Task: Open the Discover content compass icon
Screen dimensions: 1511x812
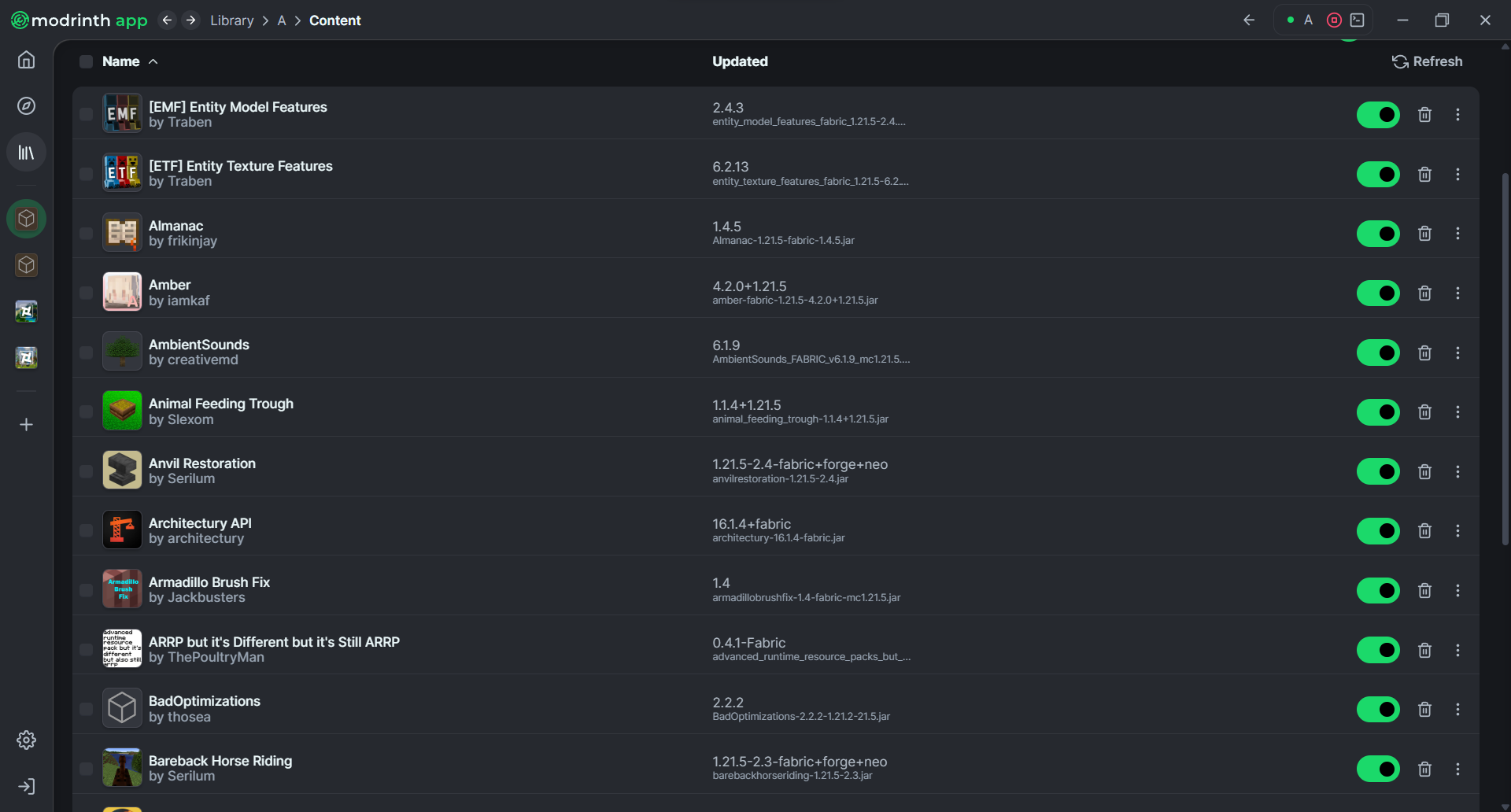Action: (x=26, y=106)
